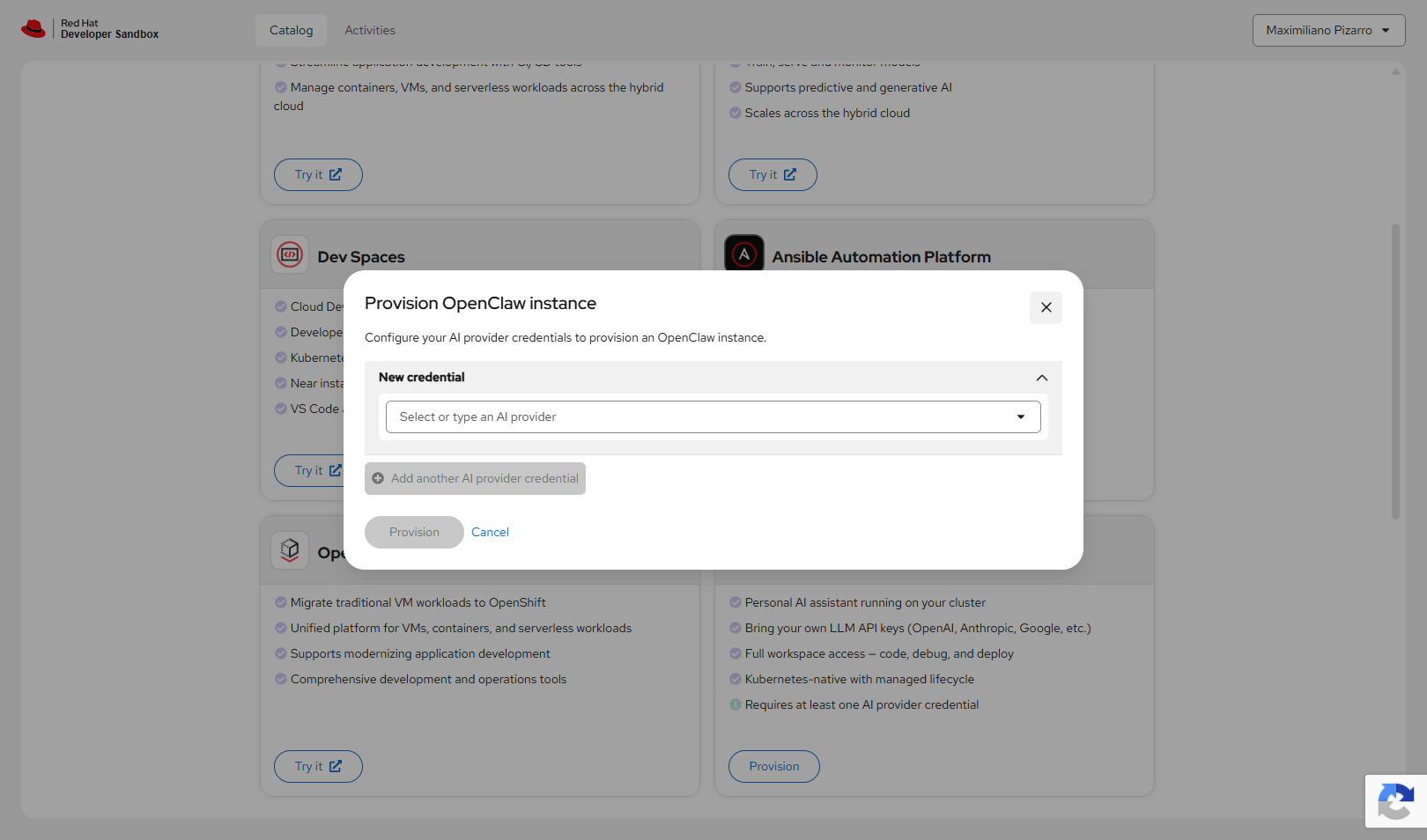This screenshot has width=1427, height=840.
Task: Open the AI provider dropdown arrow
Action: [1021, 417]
